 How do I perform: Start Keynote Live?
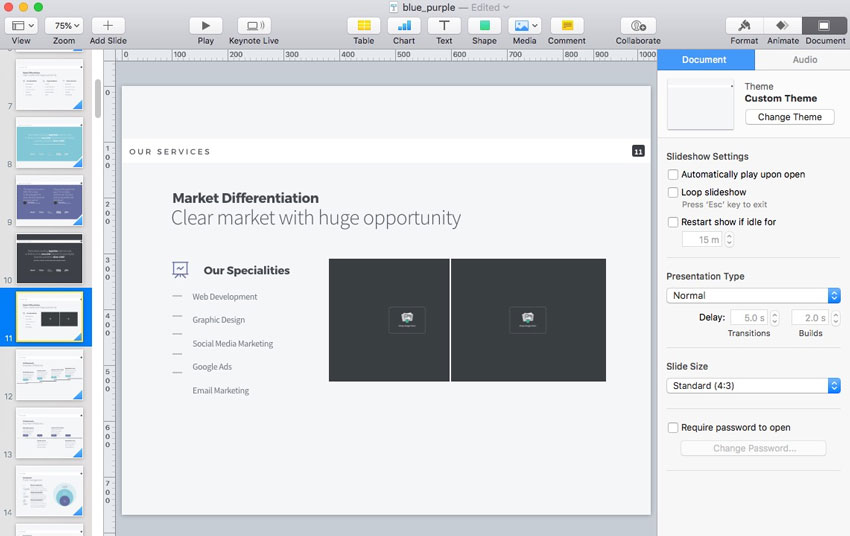(254, 25)
